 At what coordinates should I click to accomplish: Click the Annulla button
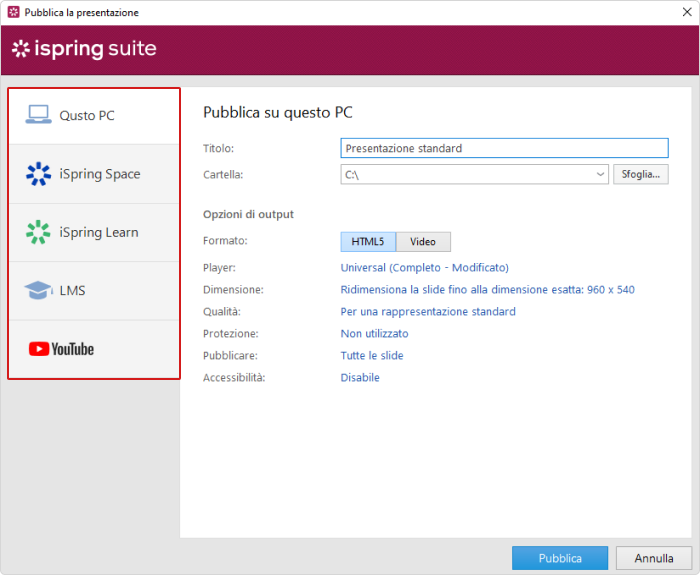654,558
